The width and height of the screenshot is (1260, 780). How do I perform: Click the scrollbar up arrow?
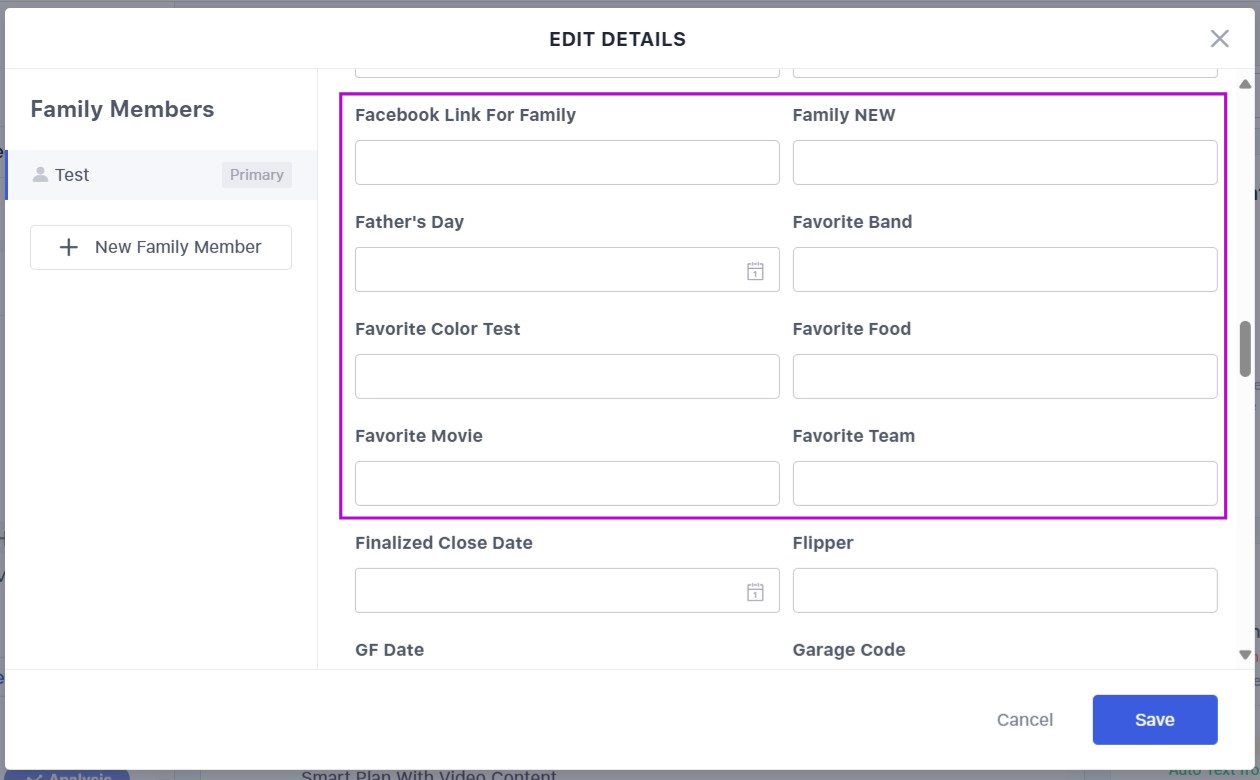[1245, 84]
